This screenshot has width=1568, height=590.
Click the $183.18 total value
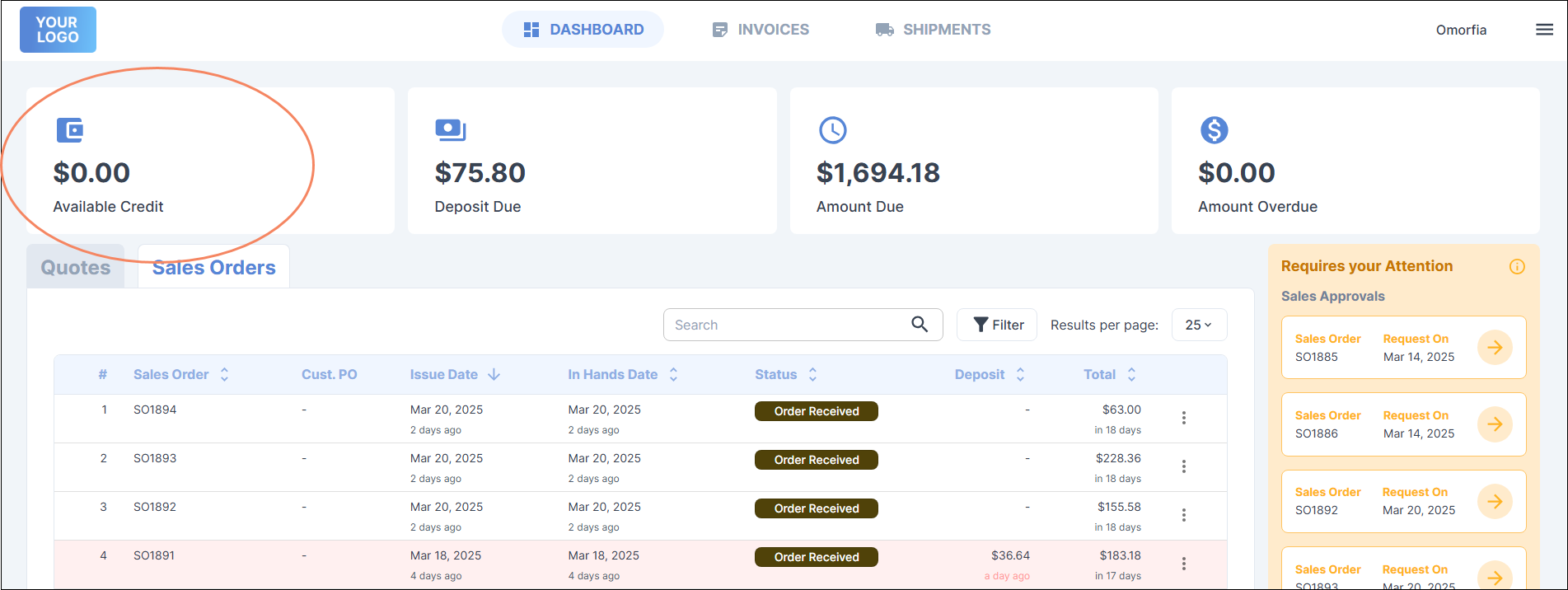tap(1120, 555)
